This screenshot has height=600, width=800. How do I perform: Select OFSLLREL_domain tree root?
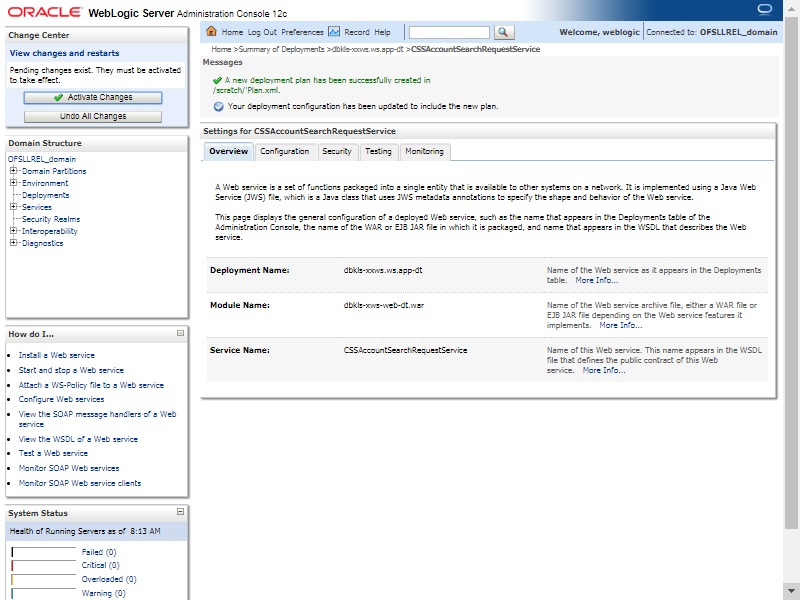click(42, 159)
